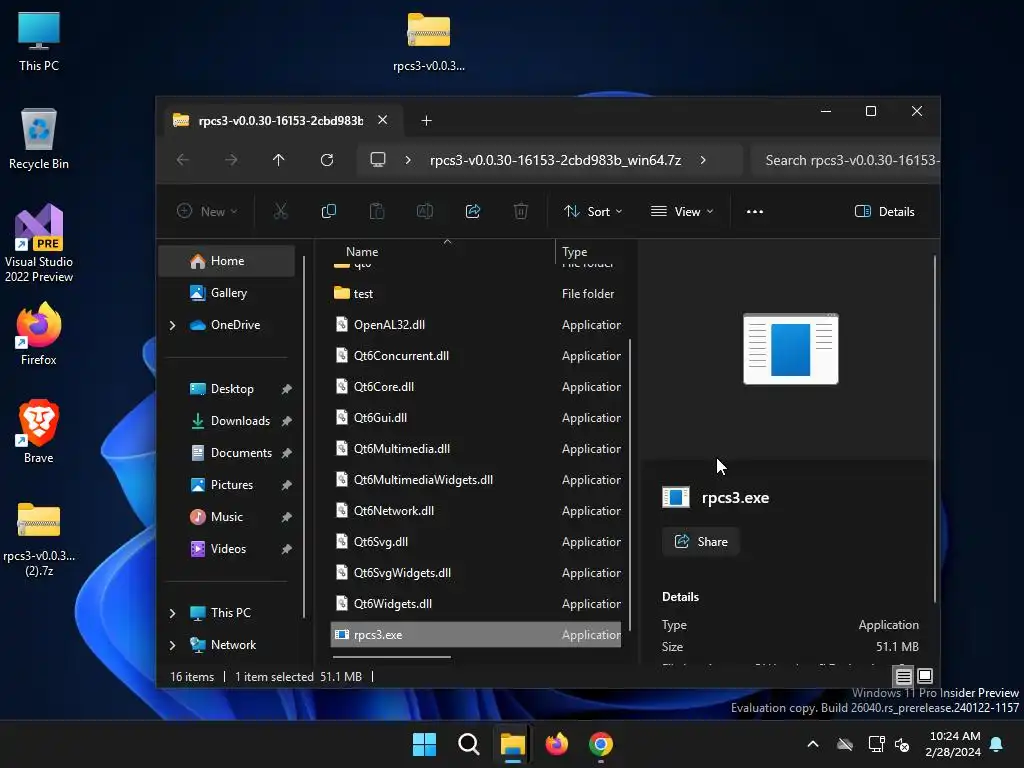Select rpcs3.exe in file list

475,635
